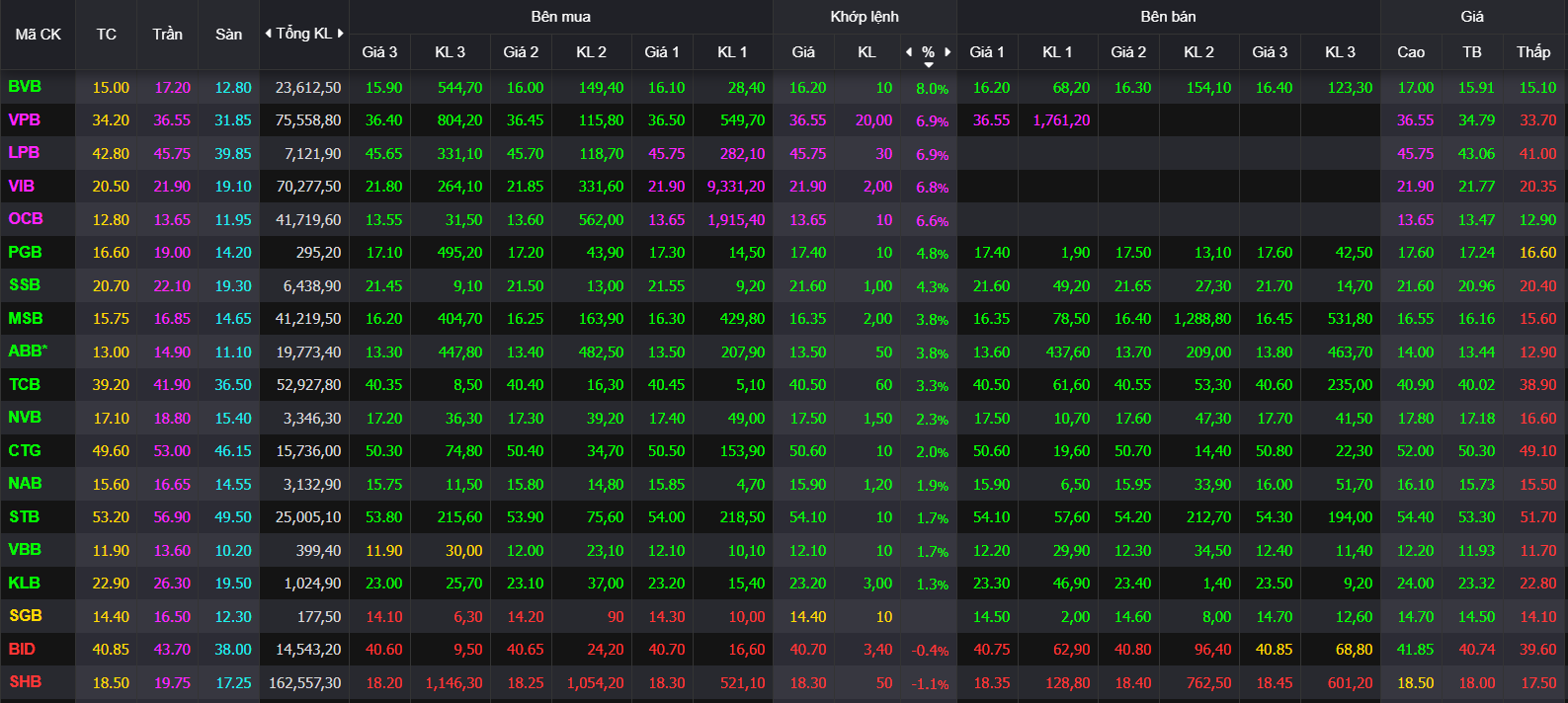1568x703 pixels.
Task: Click the right arrow after the % column header
Action: click(x=948, y=52)
